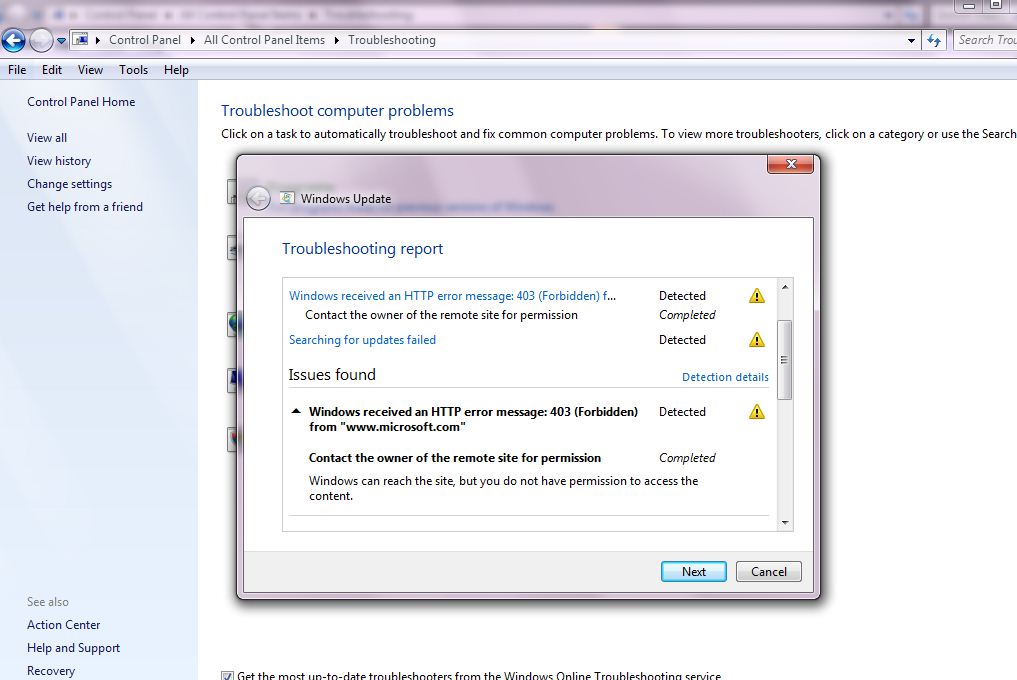Click Get help from a friend
The width and height of the screenshot is (1017, 680).
point(85,207)
